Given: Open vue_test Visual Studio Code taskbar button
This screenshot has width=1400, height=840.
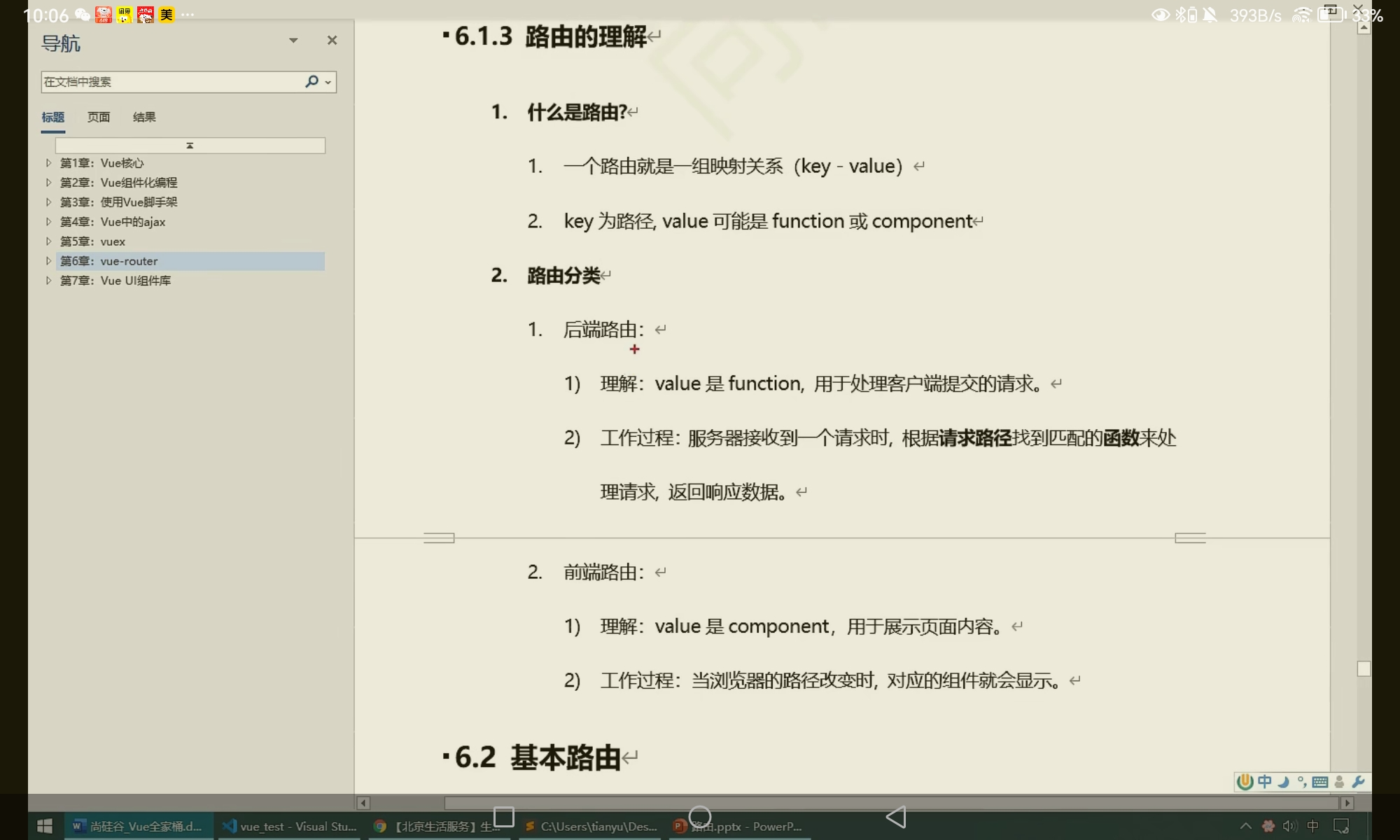Looking at the screenshot, I should (x=290, y=826).
